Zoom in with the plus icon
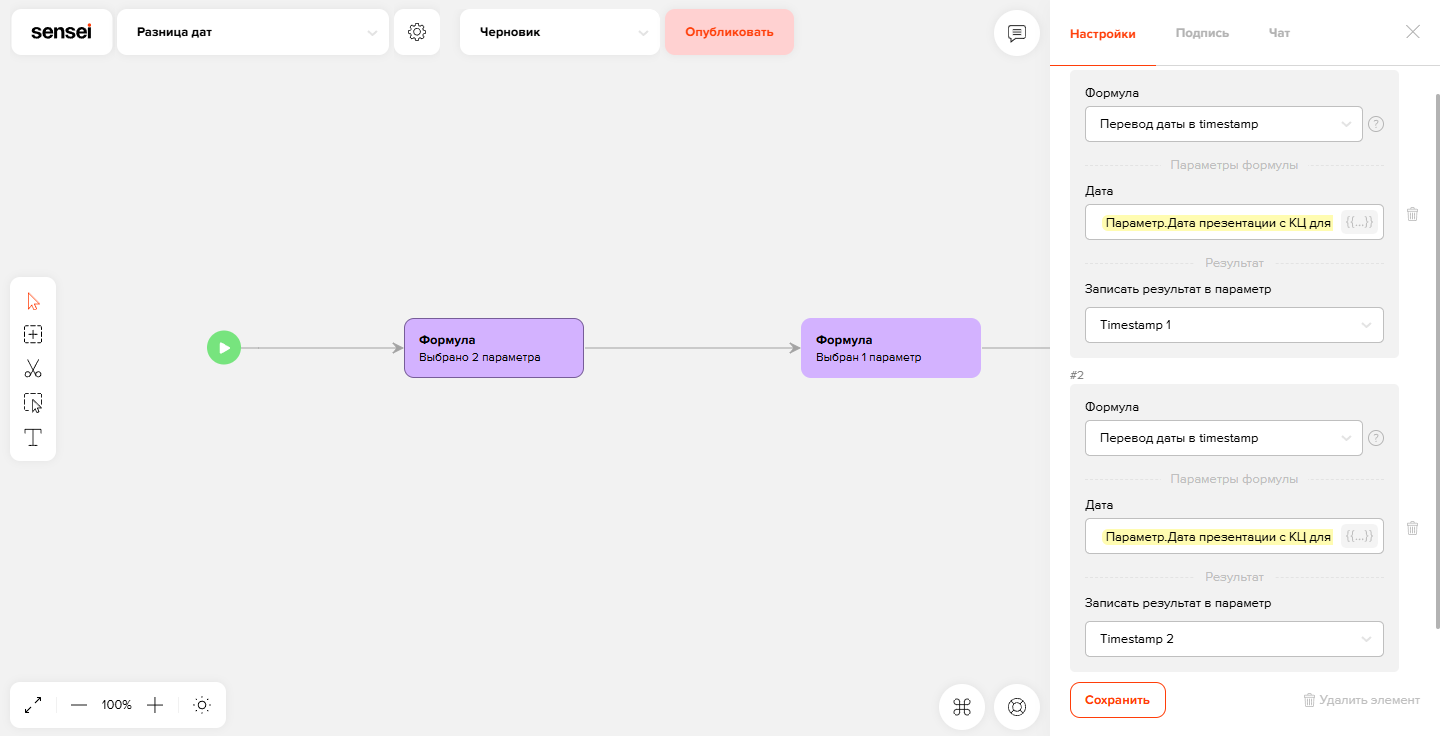This screenshot has width=1440, height=736. (x=155, y=705)
